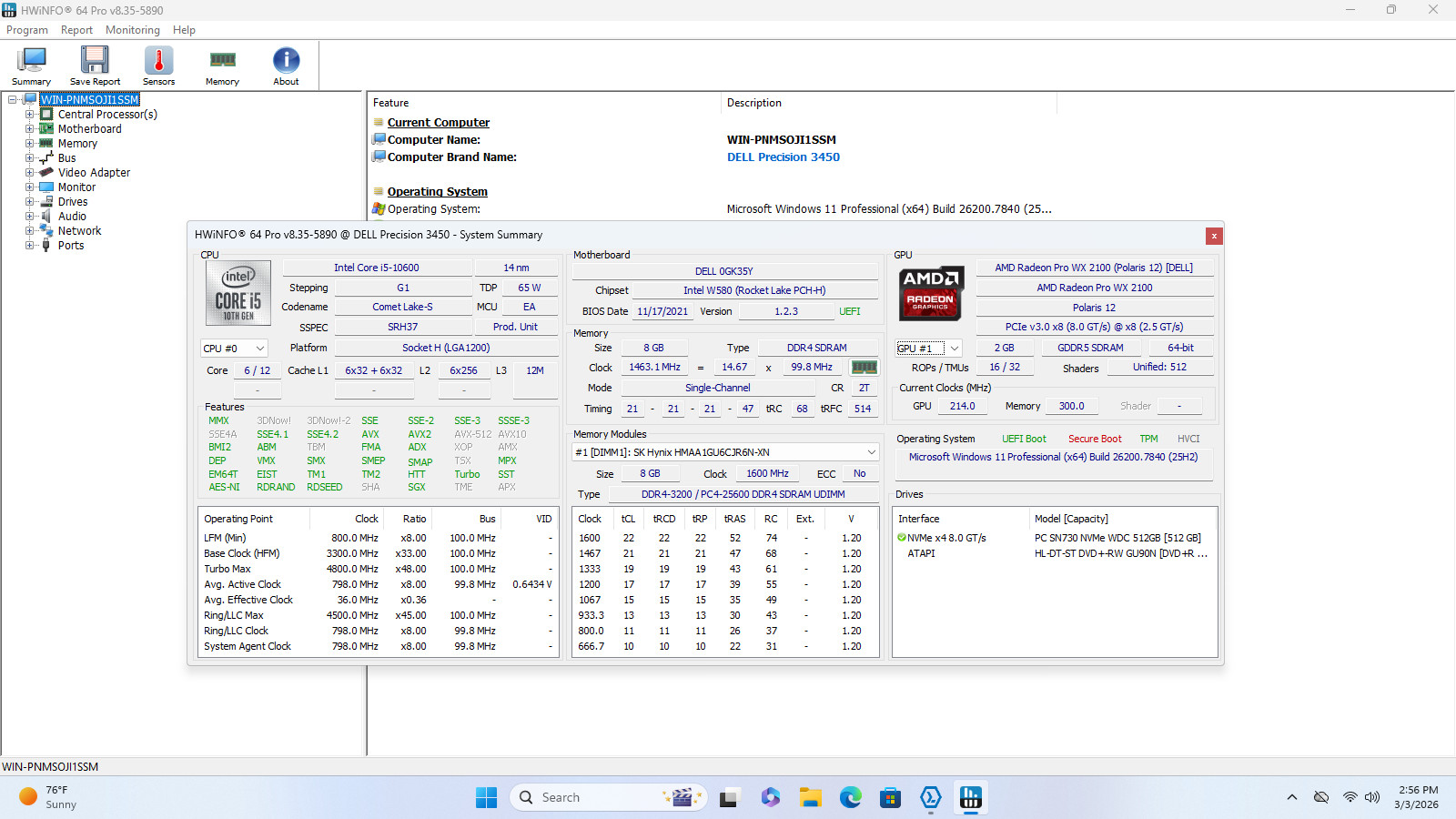
Task: Launch Microsoft Edge from the taskbar
Action: [851, 797]
